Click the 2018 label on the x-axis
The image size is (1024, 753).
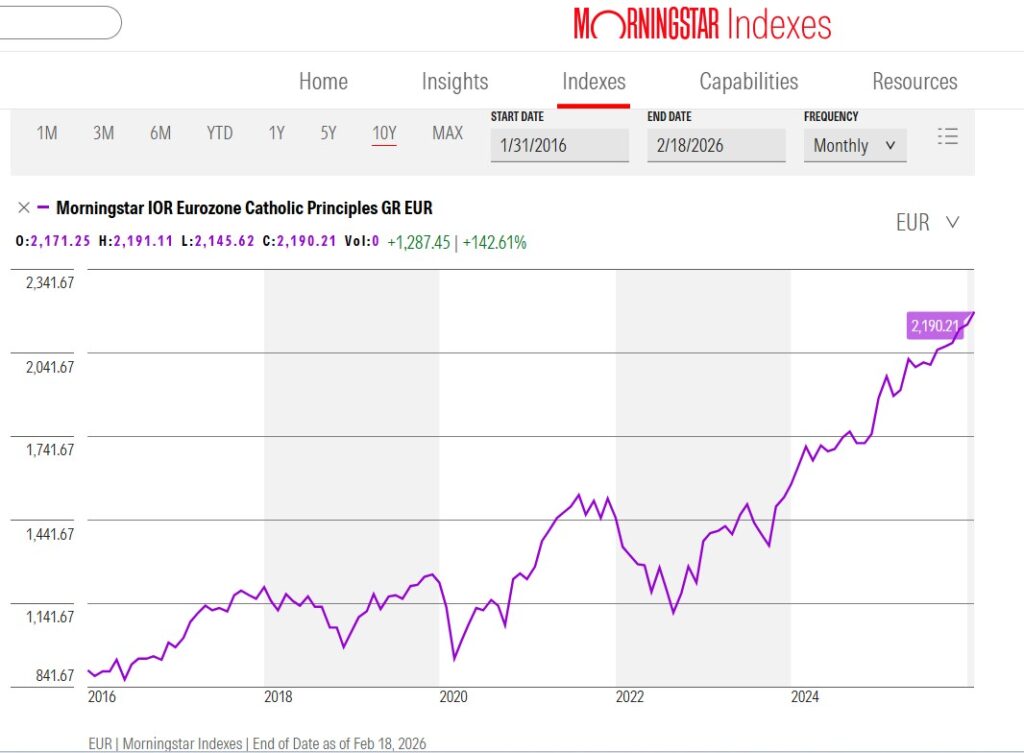[278, 697]
